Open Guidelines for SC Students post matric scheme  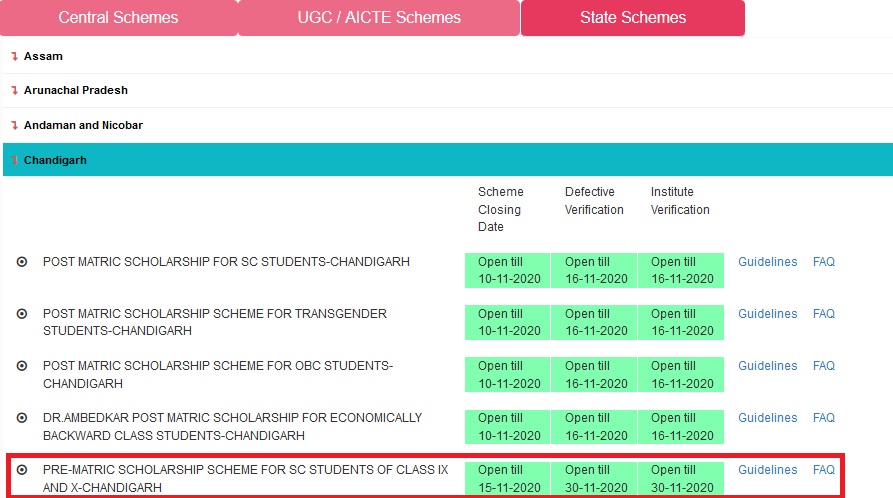tap(767, 262)
